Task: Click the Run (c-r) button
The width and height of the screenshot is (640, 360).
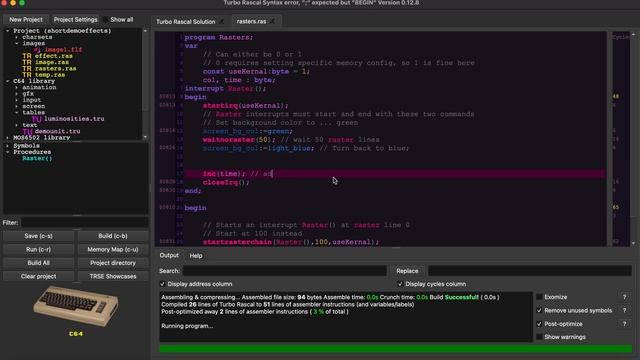Action: click(38, 249)
